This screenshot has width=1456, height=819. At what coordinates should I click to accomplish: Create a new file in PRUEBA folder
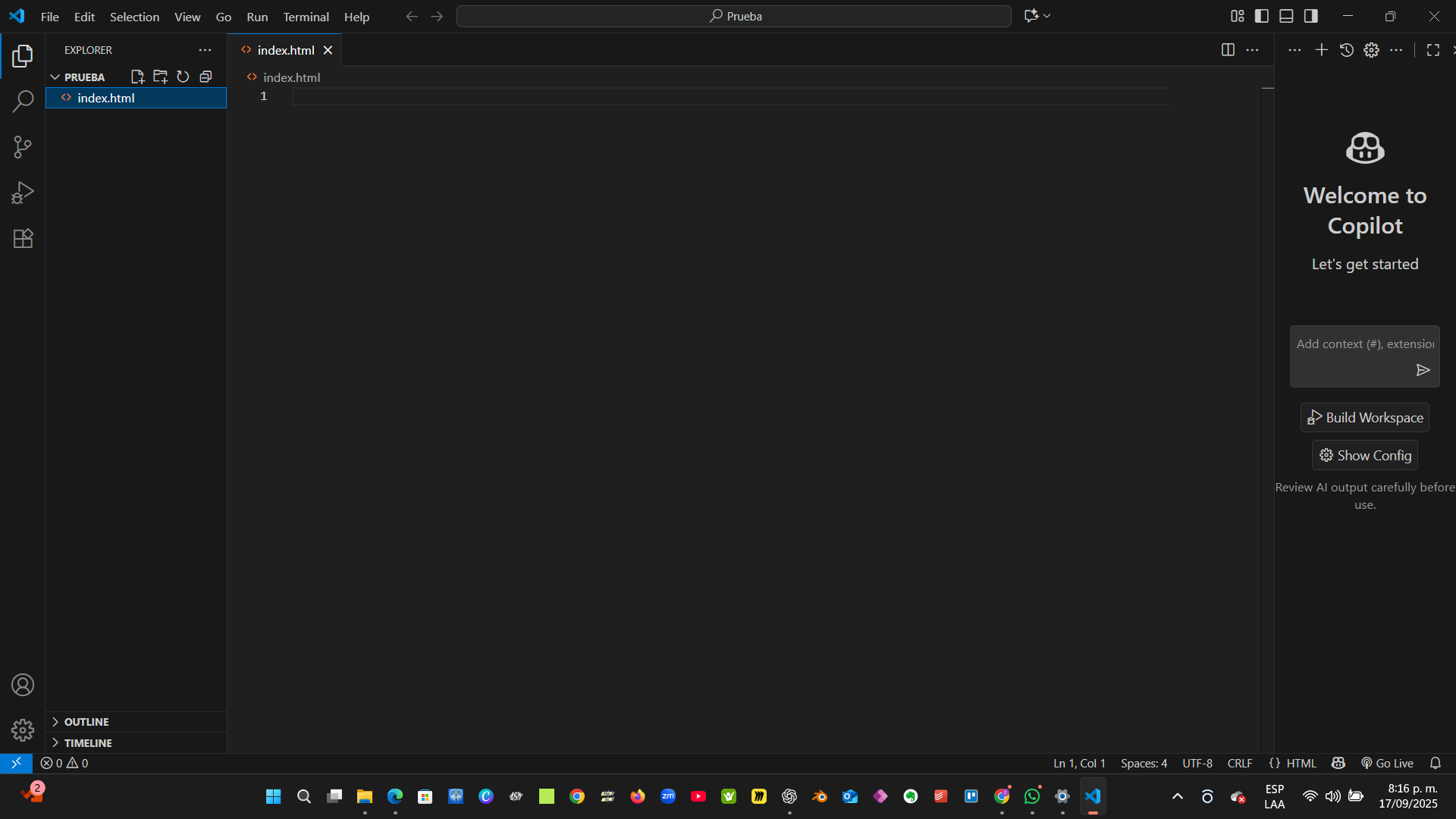point(137,77)
